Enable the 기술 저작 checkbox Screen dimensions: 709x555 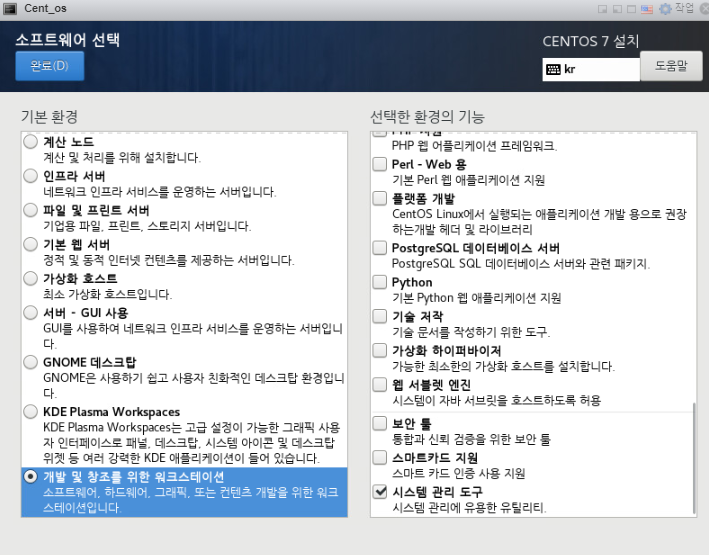pyautogui.click(x=380, y=316)
